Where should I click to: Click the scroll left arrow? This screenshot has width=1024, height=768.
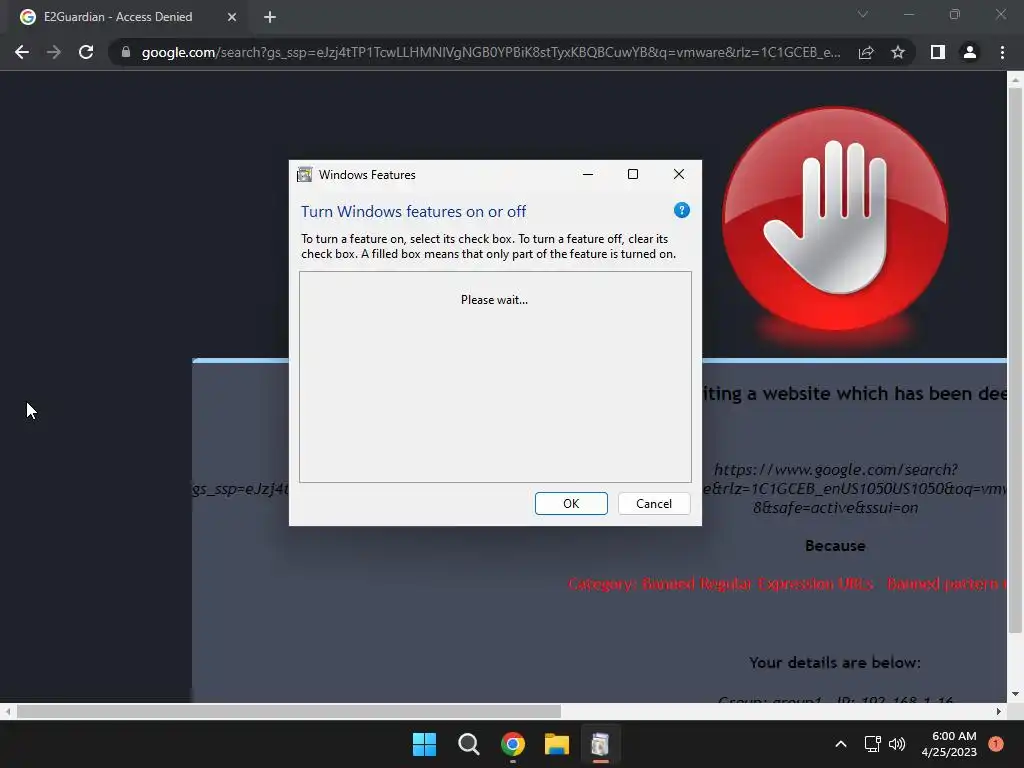click(x=8, y=711)
